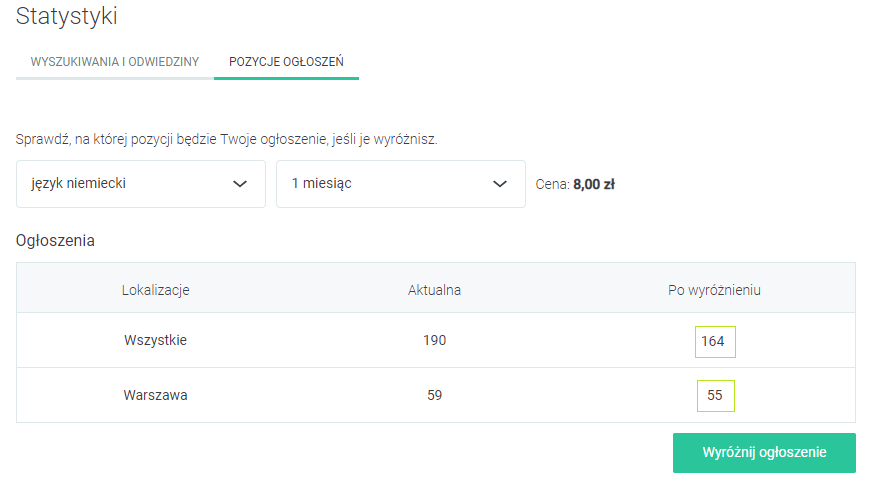876x486 pixels.
Task: Click the price text 8,00 zł
Action: (x=593, y=184)
